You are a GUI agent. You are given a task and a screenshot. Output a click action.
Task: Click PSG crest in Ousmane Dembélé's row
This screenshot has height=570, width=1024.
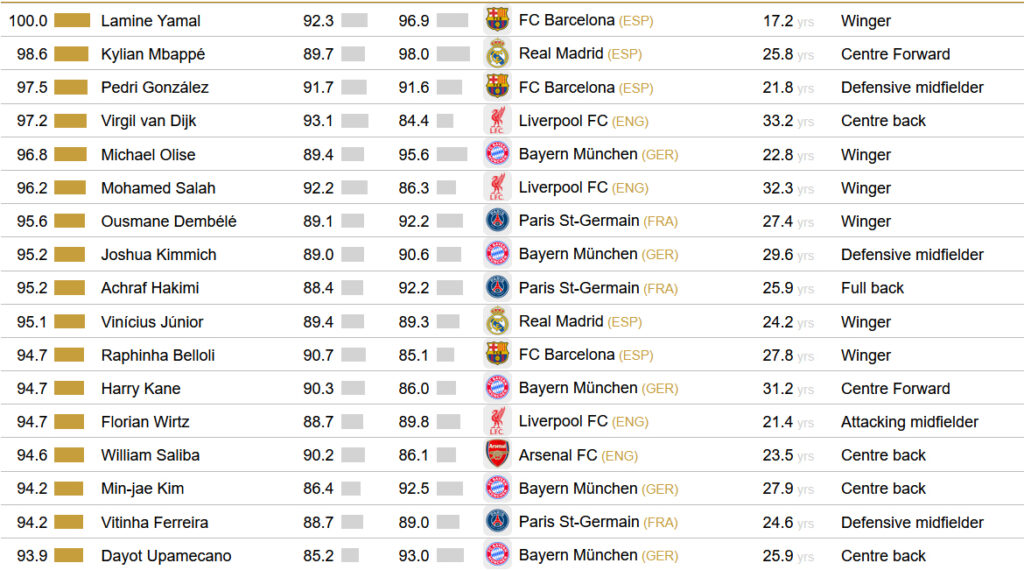(497, 221)
